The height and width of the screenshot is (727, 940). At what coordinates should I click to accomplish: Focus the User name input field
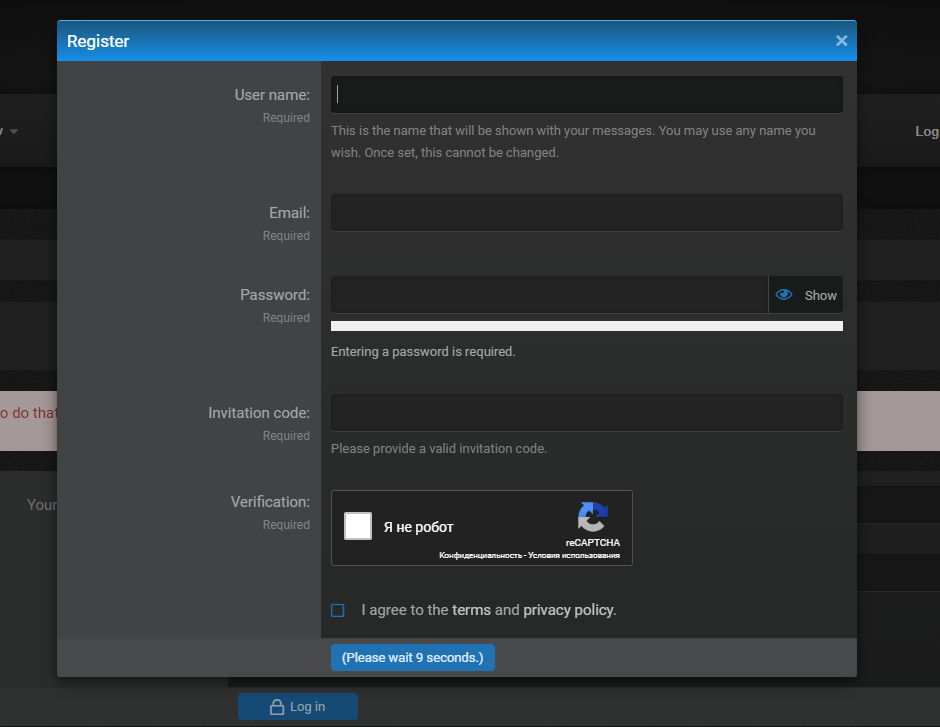click(x=586, y=95)
